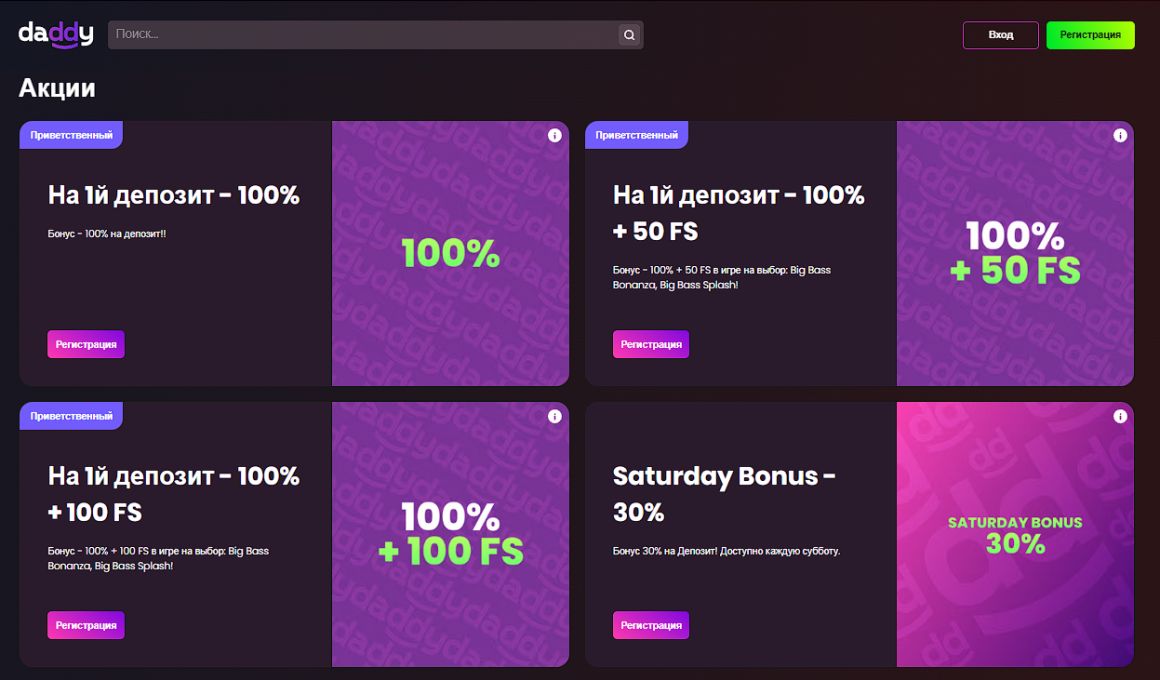1160x680 pixels.
Task: Open info icon on 100% deposit card
Action: pos(555,136)
